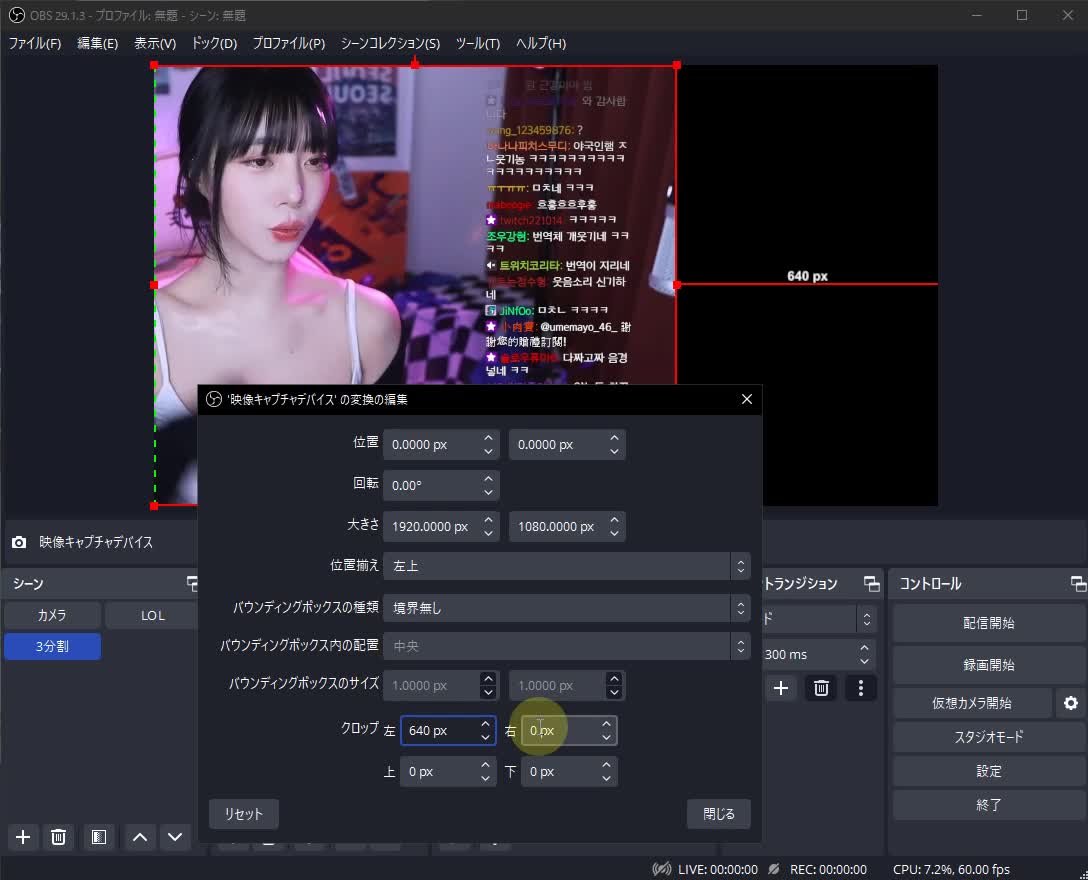Open transition properties via three-dot icon
Viewport: 1088px width, 880px height.
click(x=861, y=688)
